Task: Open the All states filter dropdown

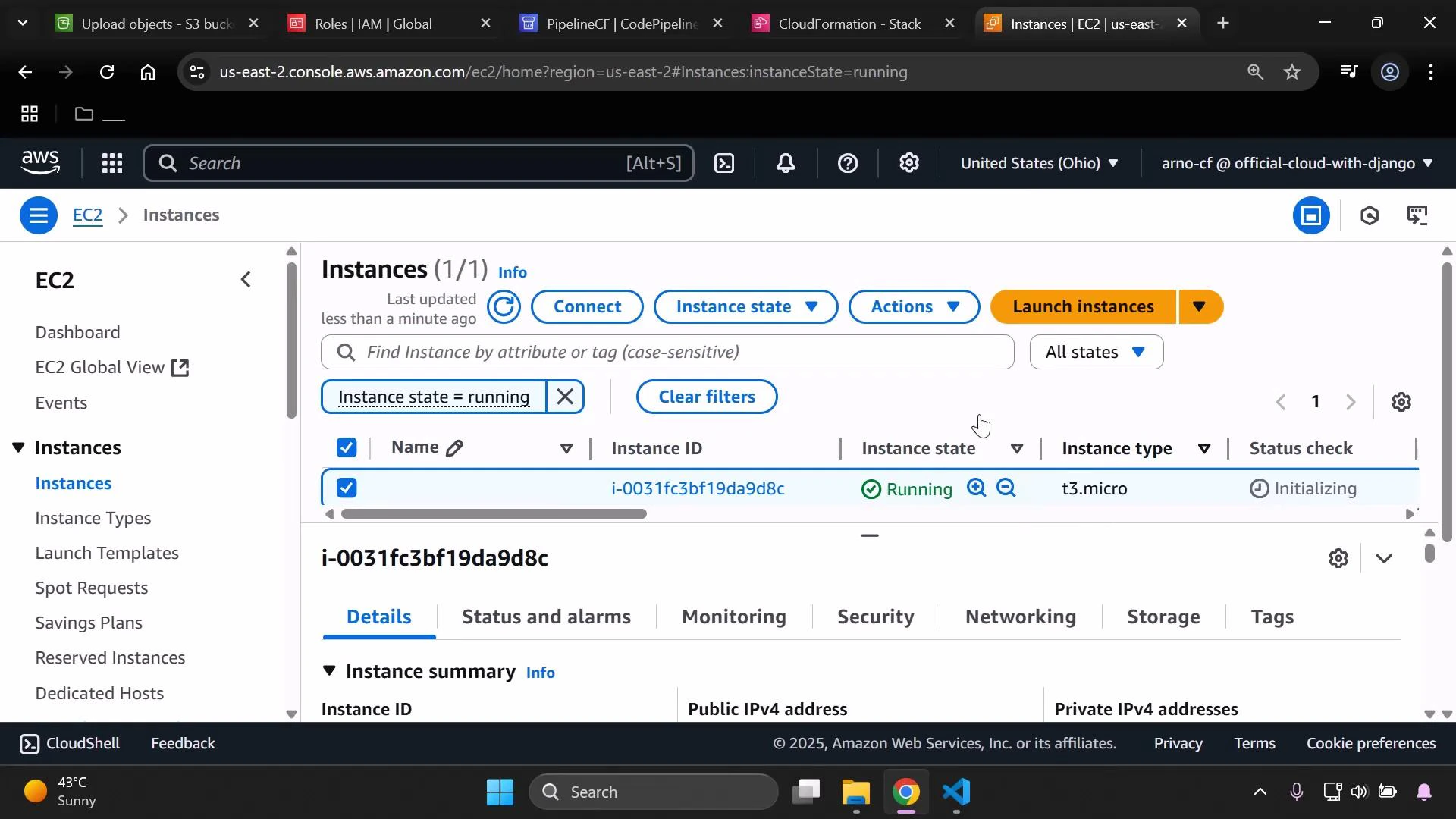Action: pyautogui.click(x=1096, y=351)
